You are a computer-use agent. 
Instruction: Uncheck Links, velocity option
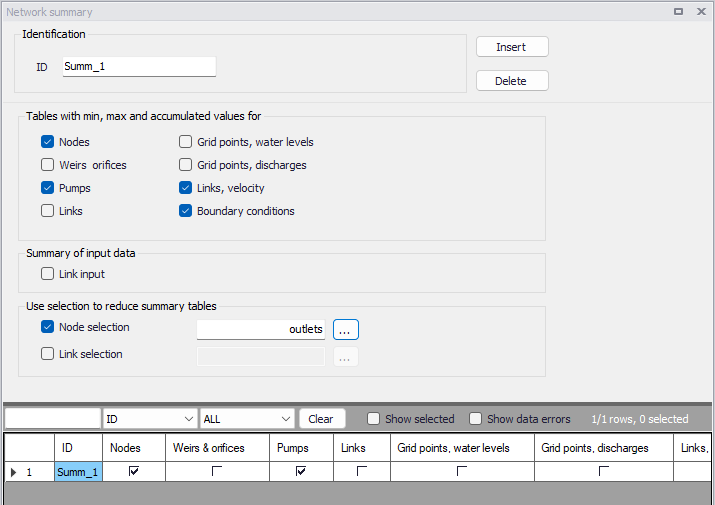185,188
